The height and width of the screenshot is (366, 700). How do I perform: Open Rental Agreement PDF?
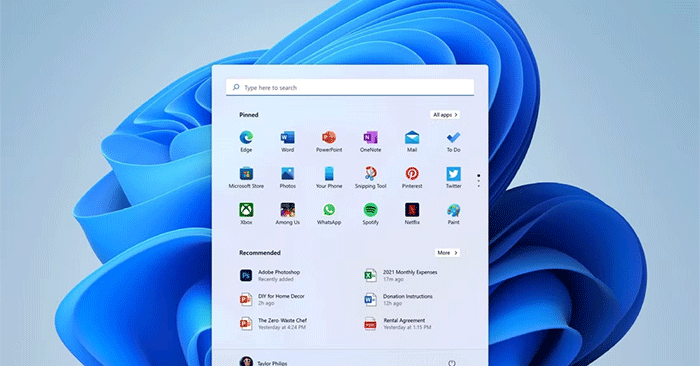click(x=397, y=324)
